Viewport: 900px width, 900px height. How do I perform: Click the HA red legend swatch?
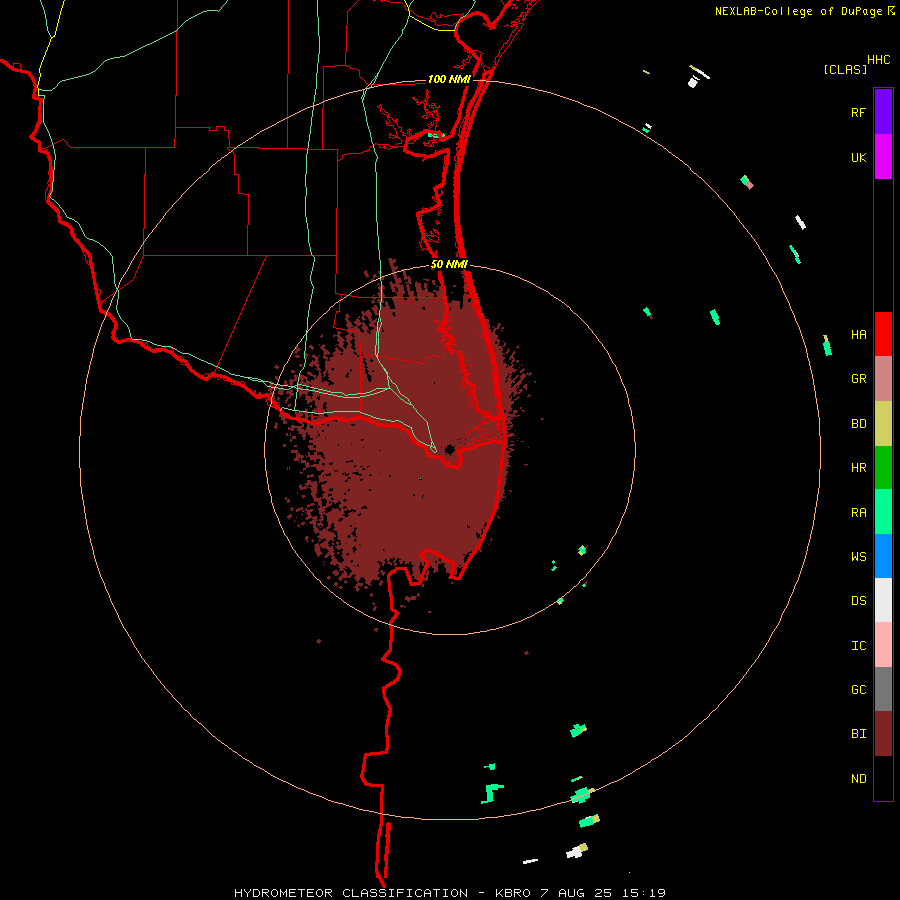tap(883, 334)
